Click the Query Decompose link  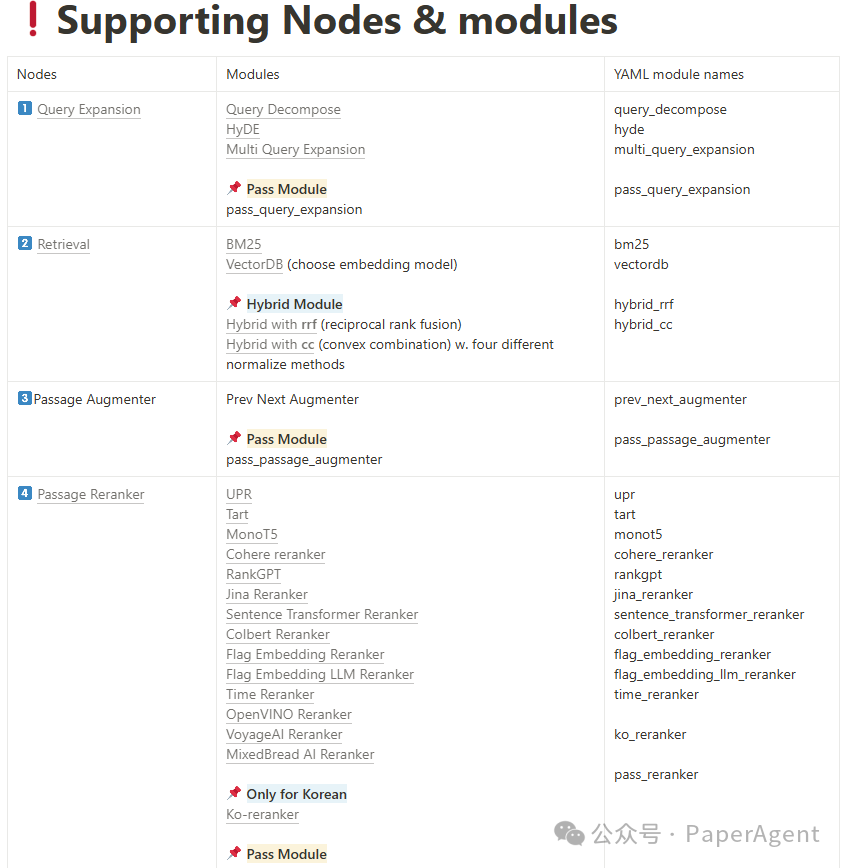pos(283,110)
